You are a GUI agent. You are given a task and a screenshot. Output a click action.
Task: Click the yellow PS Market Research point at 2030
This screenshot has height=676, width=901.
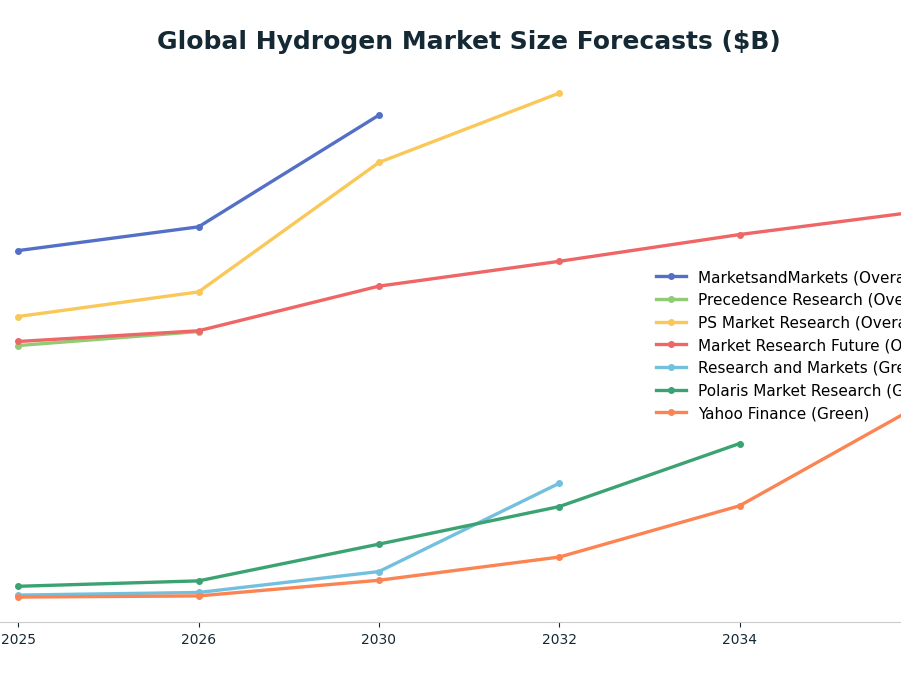(x=379, y=163)
